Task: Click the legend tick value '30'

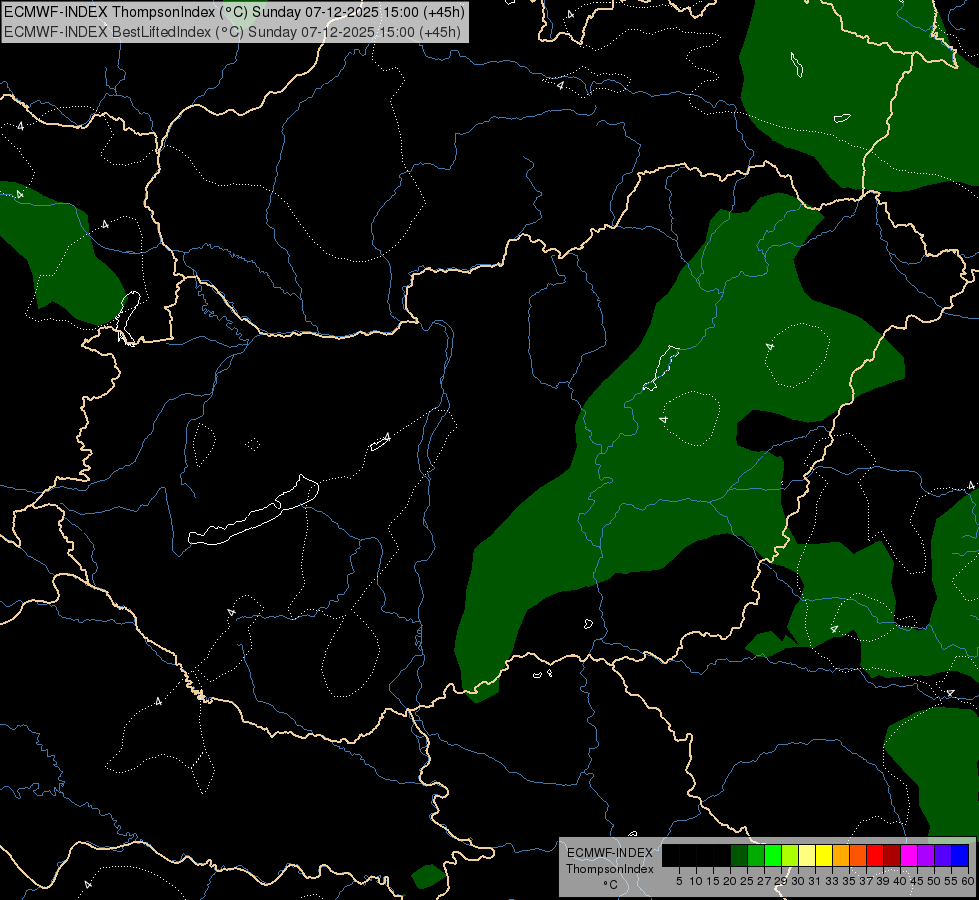Action: point(798,881)
